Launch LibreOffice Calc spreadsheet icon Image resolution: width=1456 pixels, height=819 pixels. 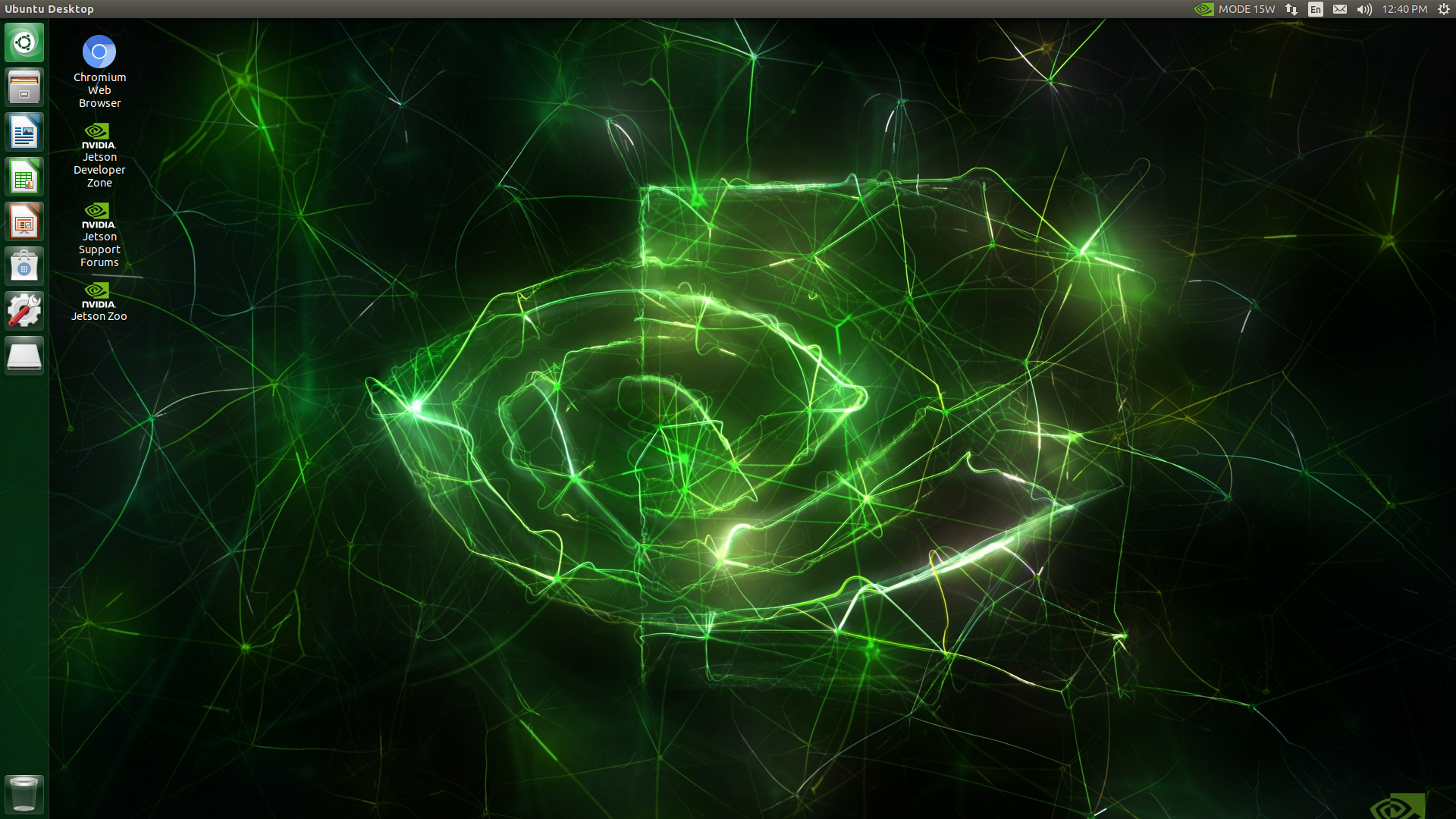pyautogui.click(x=24, y=177)
